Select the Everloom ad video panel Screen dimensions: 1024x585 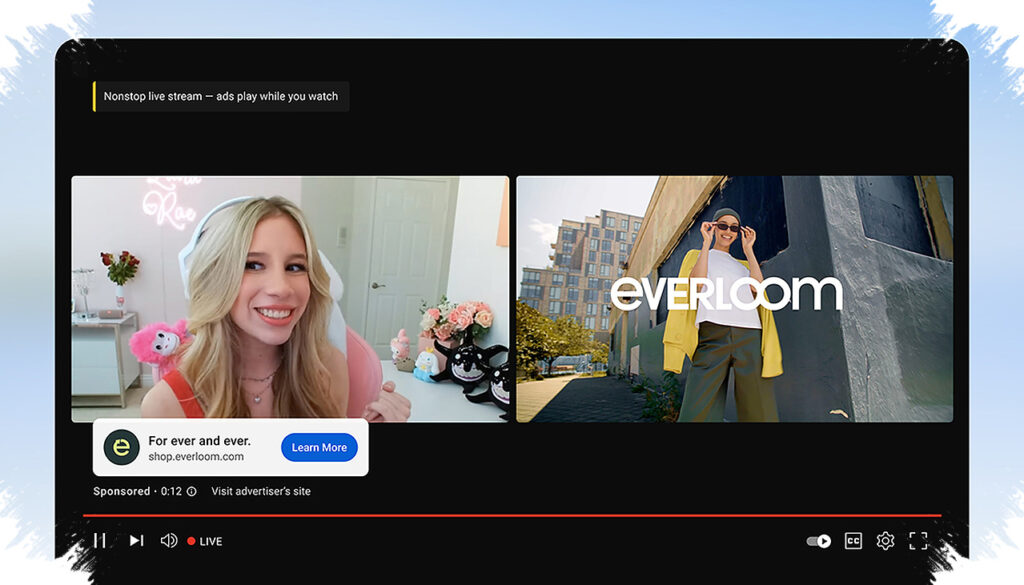(735, 299)
